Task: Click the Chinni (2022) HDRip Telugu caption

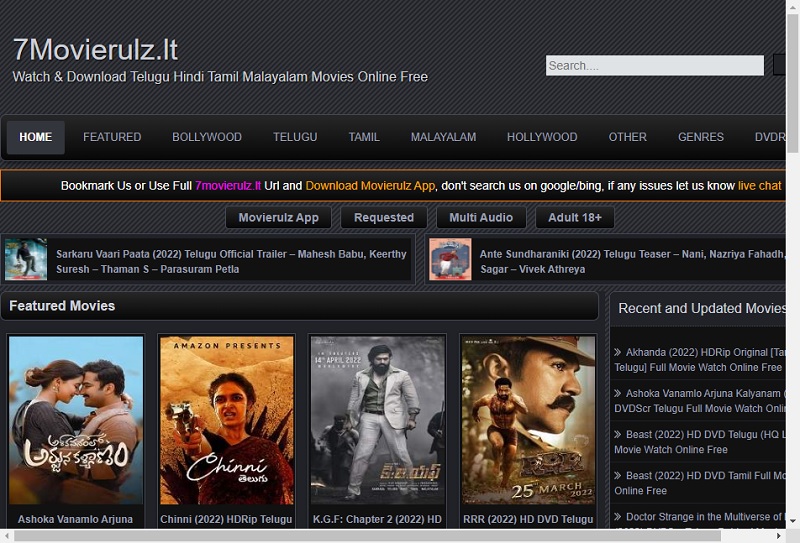Action: click(226, 520)
